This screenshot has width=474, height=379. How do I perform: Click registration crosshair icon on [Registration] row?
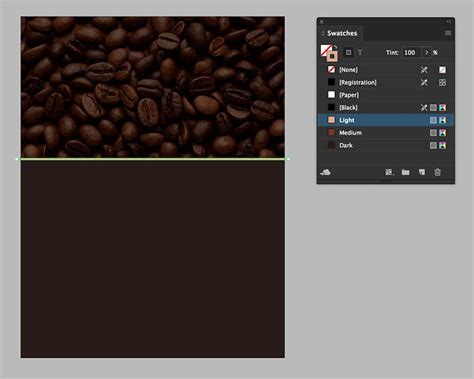pyautogui.click(x=442, y=82)
